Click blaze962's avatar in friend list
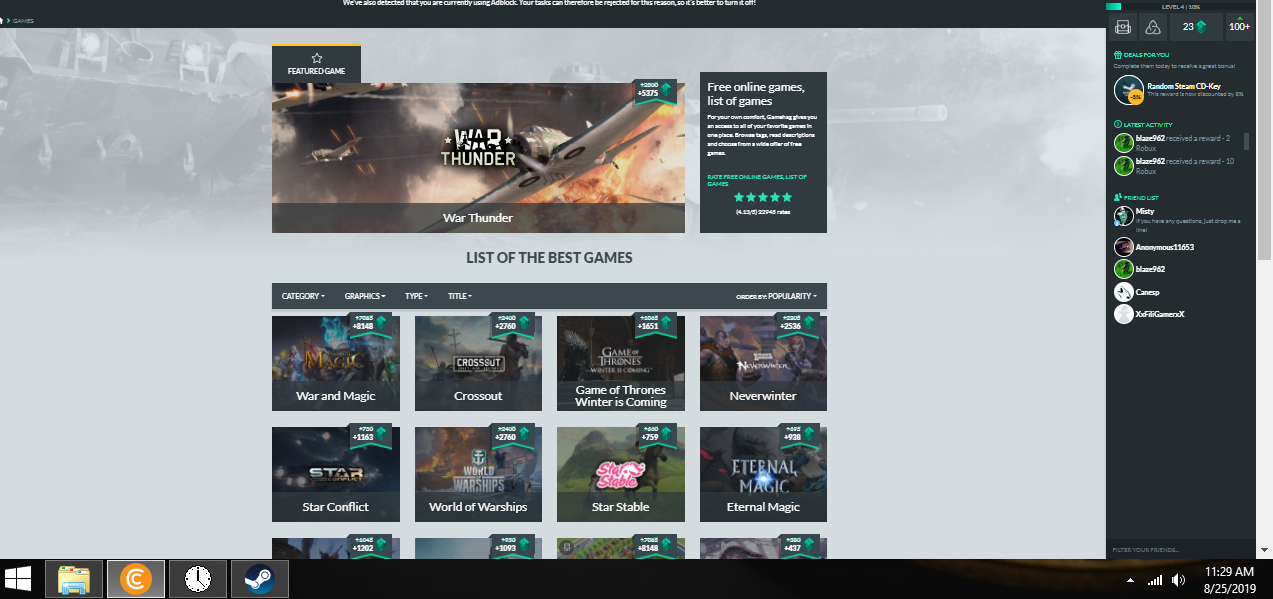 tap(1124, 269)
